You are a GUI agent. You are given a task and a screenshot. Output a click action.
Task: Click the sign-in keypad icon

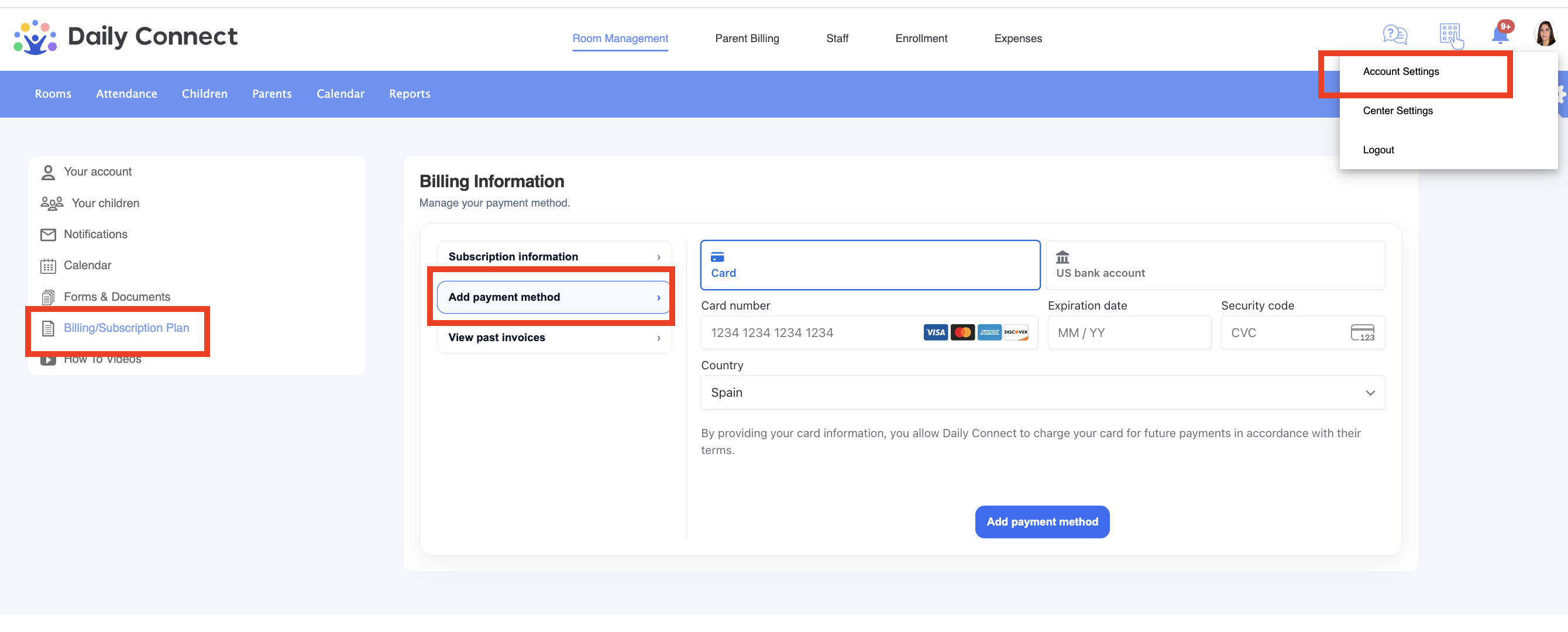[x=1451, y=36]
